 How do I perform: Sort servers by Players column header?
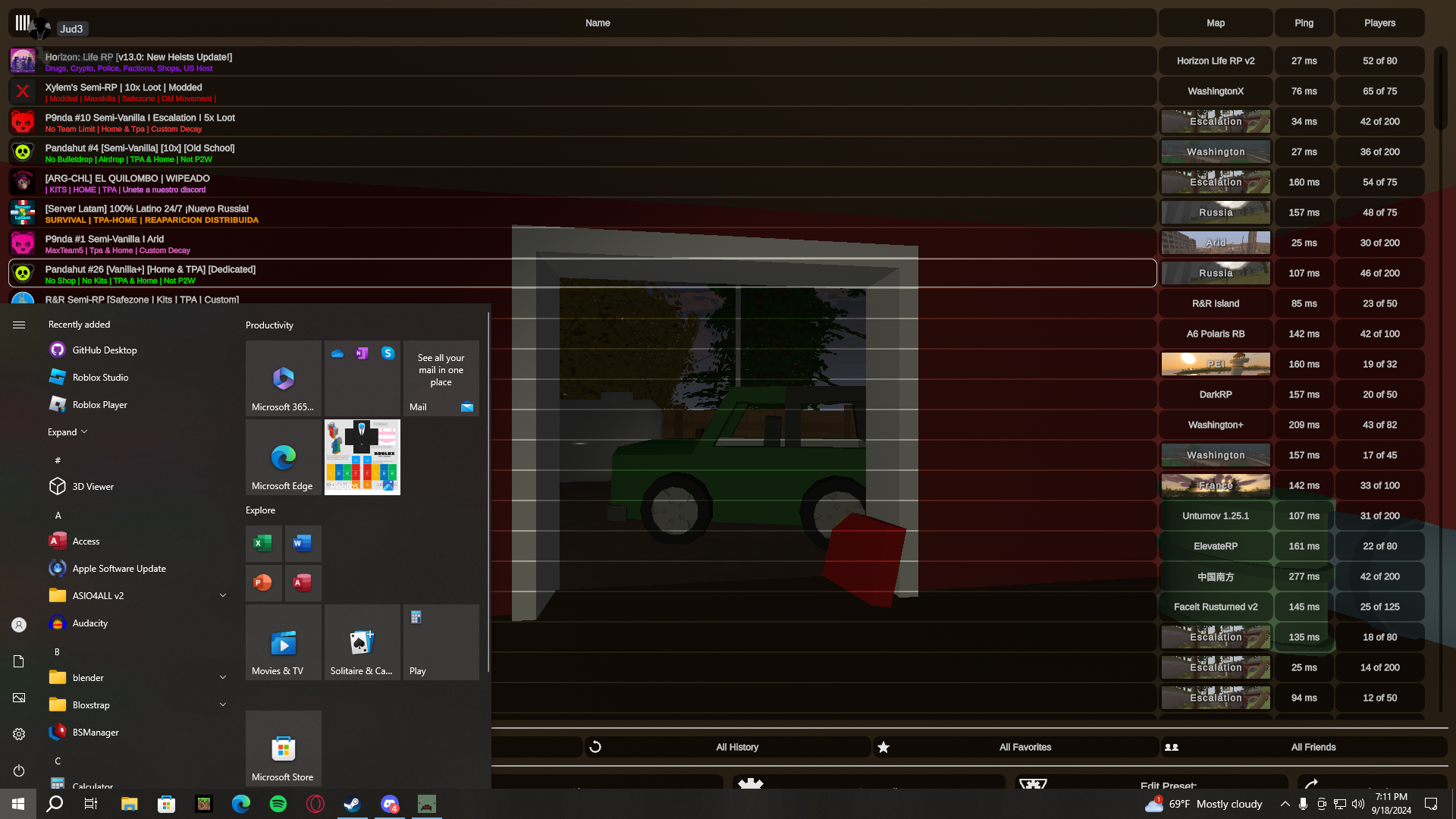[x=1379, y=23]
